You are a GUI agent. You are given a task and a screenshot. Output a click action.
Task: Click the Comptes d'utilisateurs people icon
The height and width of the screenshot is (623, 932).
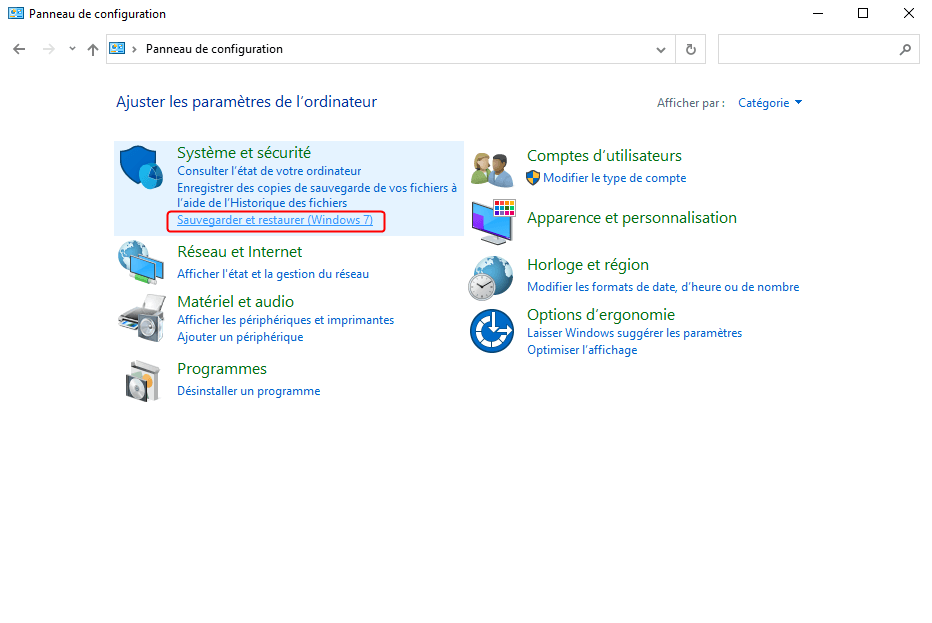pos(492,169)
